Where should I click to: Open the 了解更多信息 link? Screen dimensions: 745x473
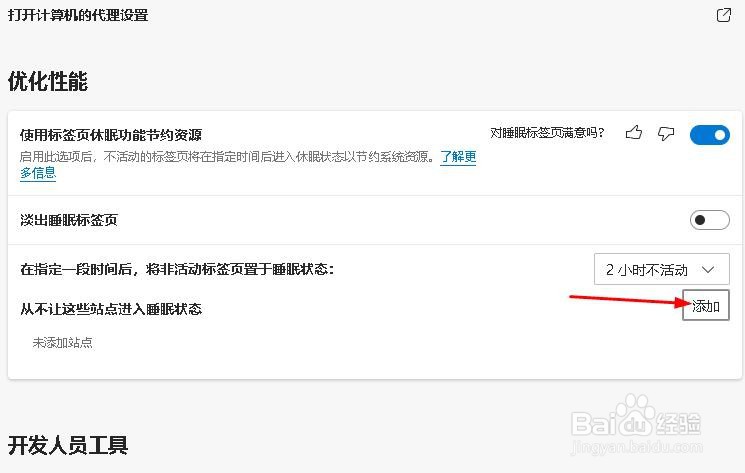458,157
